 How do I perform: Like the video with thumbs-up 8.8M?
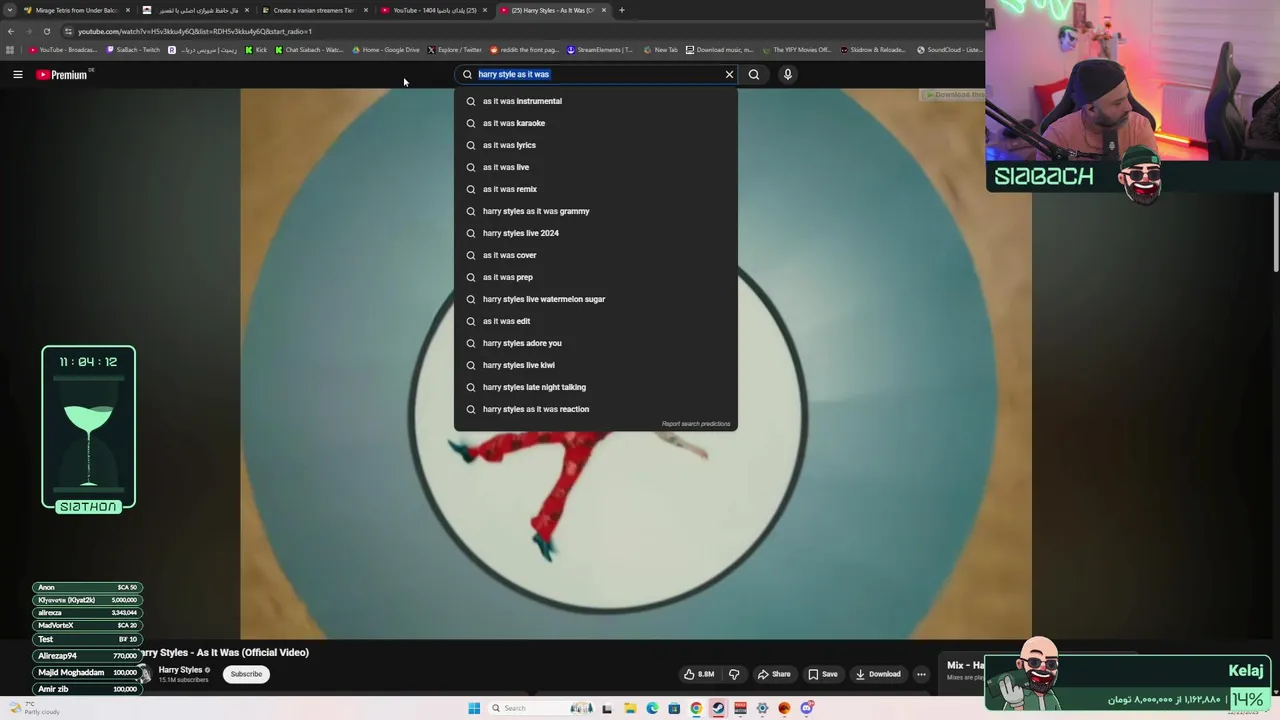click(x=699, y=674)
